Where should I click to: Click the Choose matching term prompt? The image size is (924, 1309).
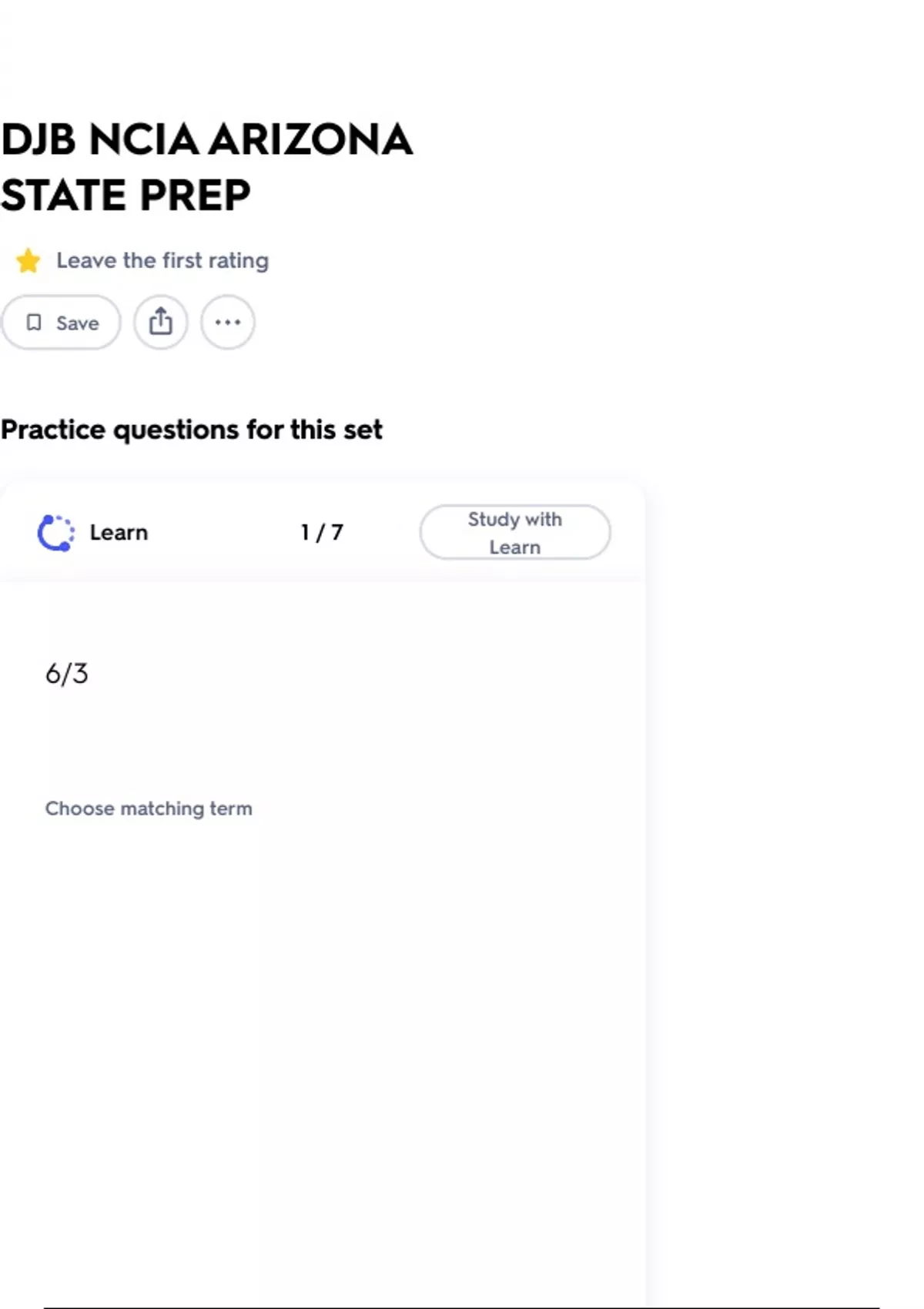tap(149, 808)
